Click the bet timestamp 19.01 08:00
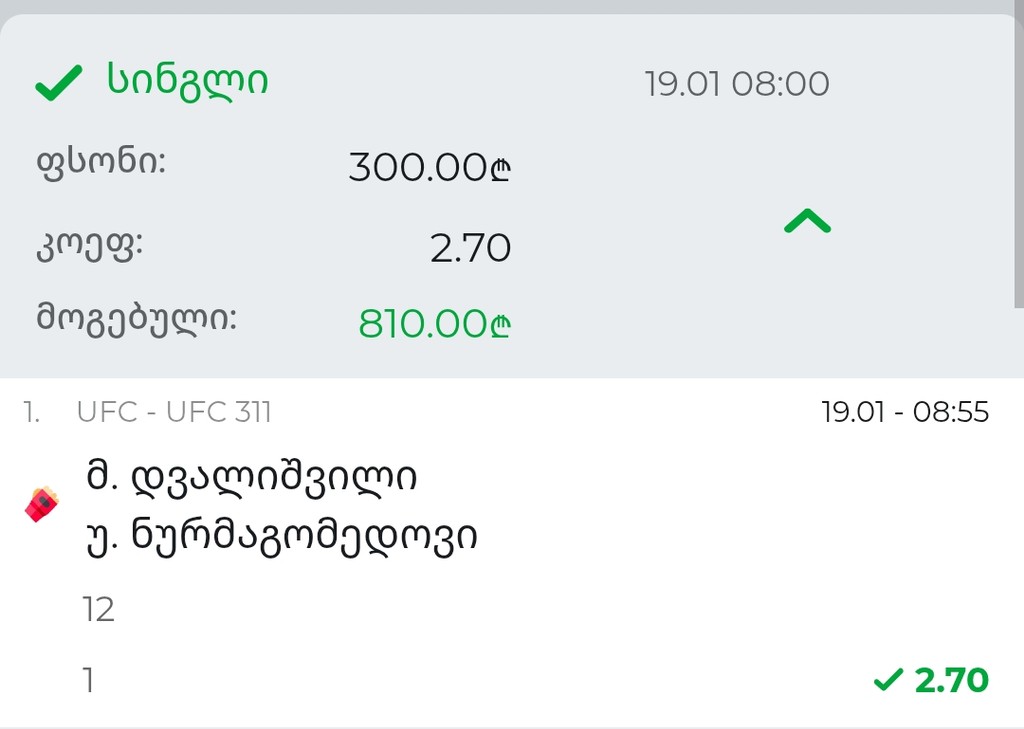1024x729 pixels. pos(737,84)
